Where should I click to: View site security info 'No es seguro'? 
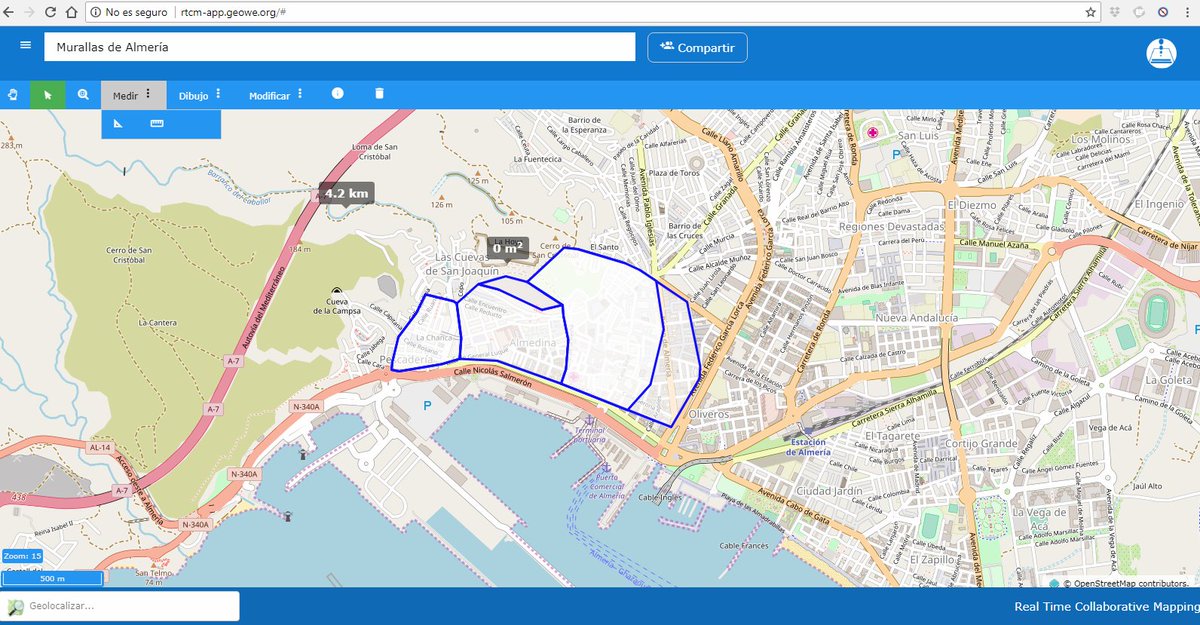tap(128, 13)
